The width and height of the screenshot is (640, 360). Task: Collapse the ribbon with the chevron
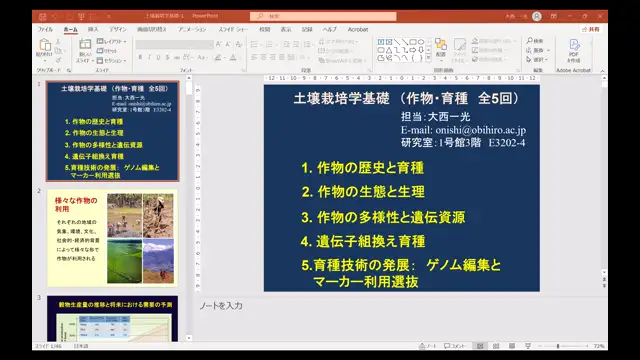(602, 71)
